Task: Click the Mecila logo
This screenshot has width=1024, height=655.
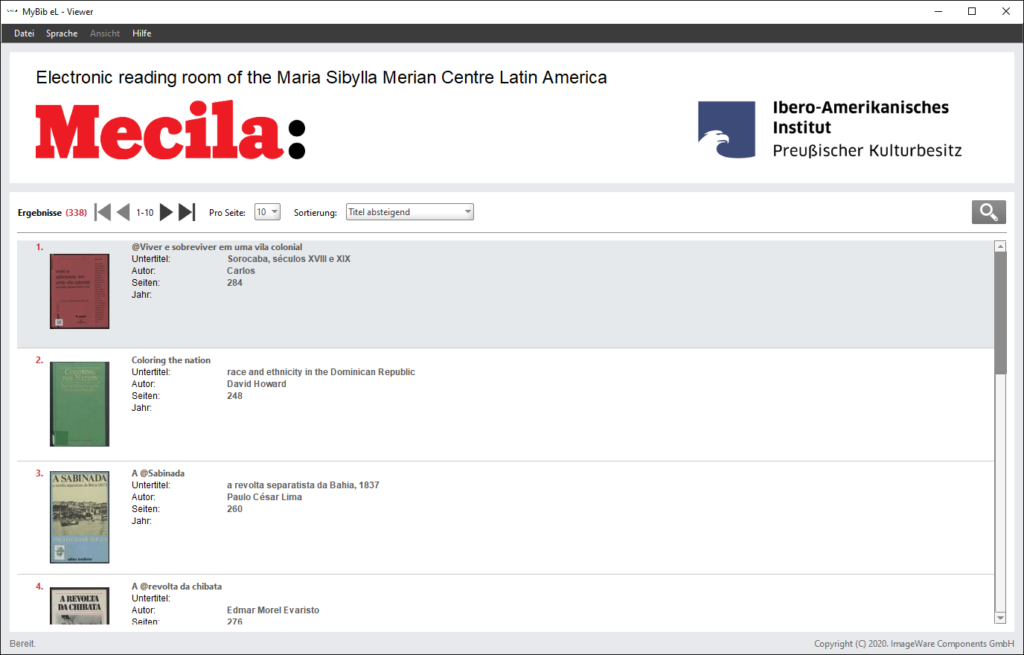Action: point(170,130)
